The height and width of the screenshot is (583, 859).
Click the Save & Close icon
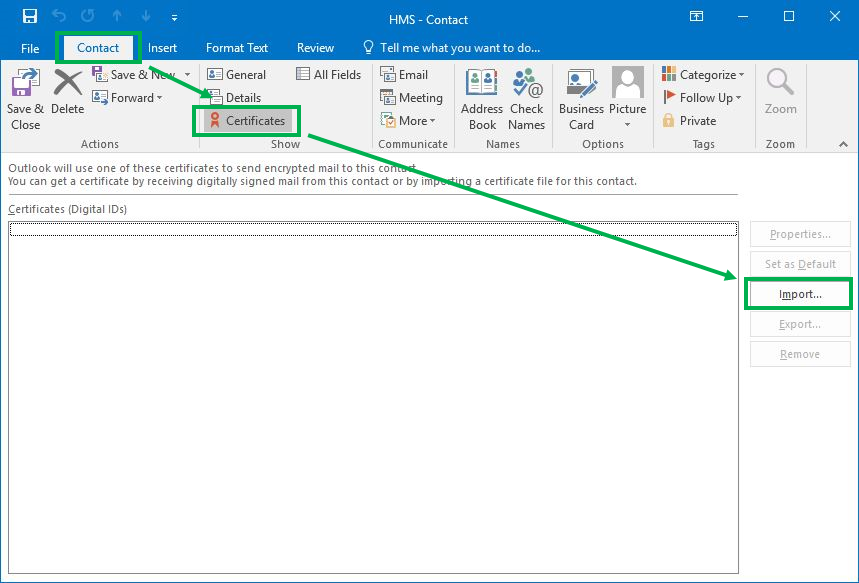[x=24, y=96]
